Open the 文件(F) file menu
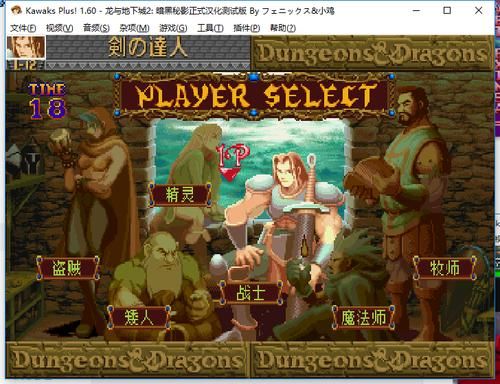Screen dimensions: 500x384 [23, 28]
